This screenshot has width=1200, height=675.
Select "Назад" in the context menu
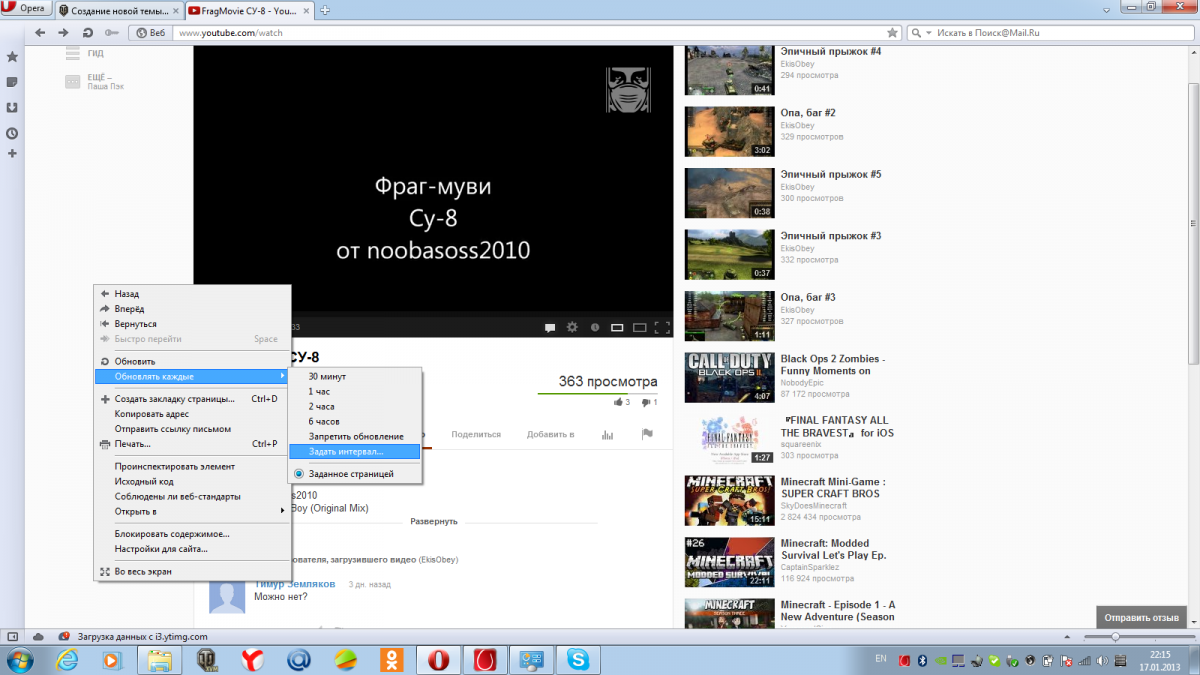pyautogui.click(x=192, y=294)
